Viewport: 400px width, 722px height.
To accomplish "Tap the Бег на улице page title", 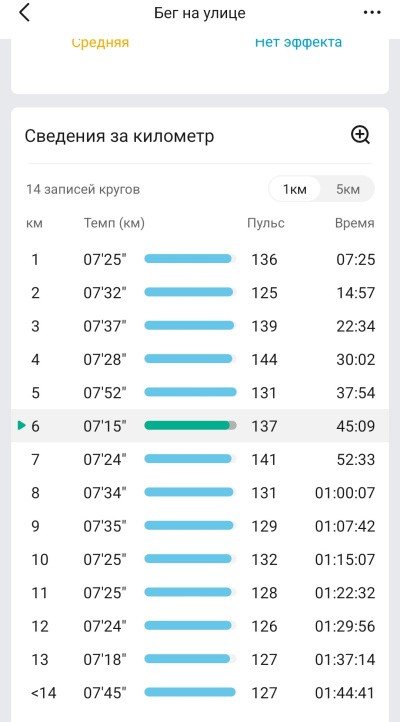I will [200, 13].
